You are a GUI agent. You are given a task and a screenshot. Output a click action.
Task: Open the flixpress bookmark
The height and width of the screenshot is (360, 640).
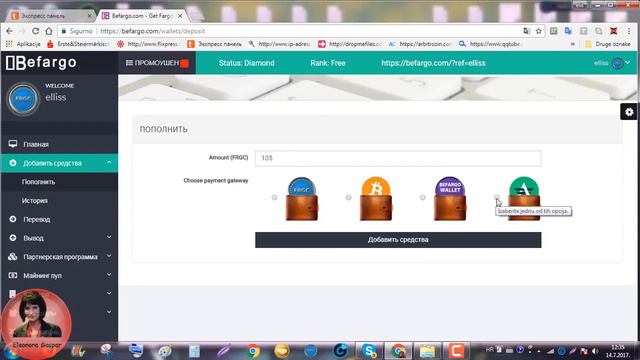pyautogui.click(x=149, y=44)
